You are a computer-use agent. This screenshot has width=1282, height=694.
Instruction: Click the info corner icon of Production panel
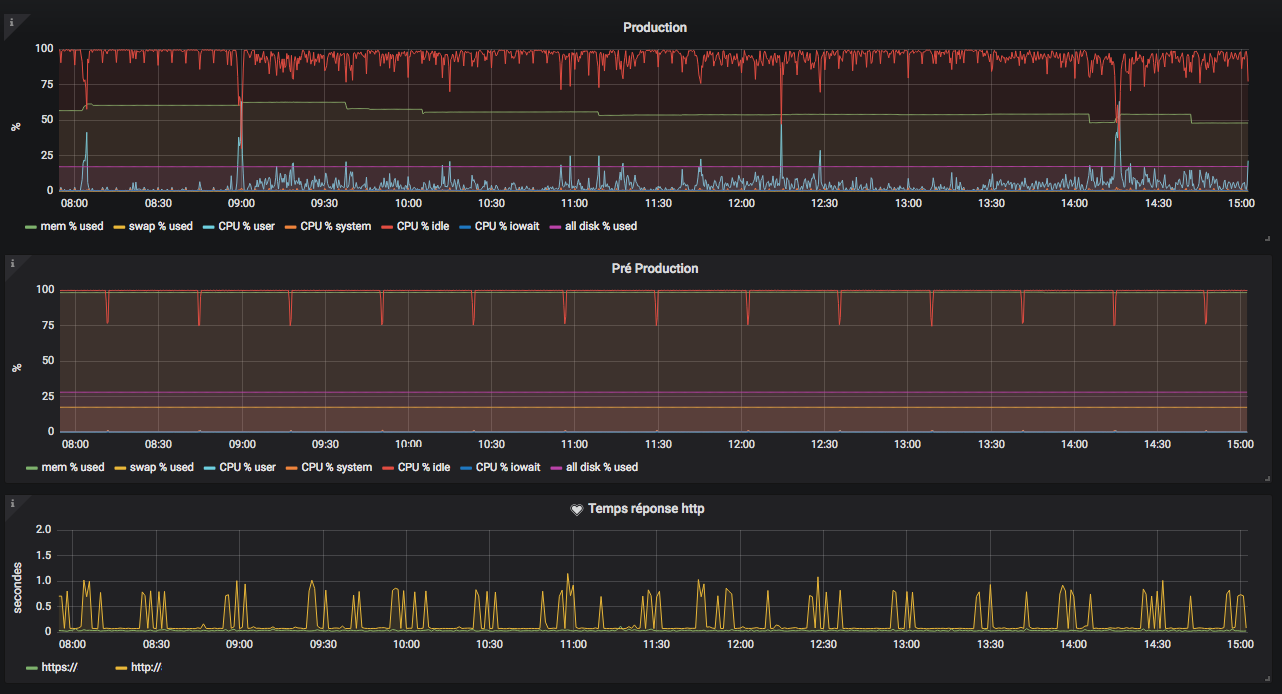(x=11, y=22)
